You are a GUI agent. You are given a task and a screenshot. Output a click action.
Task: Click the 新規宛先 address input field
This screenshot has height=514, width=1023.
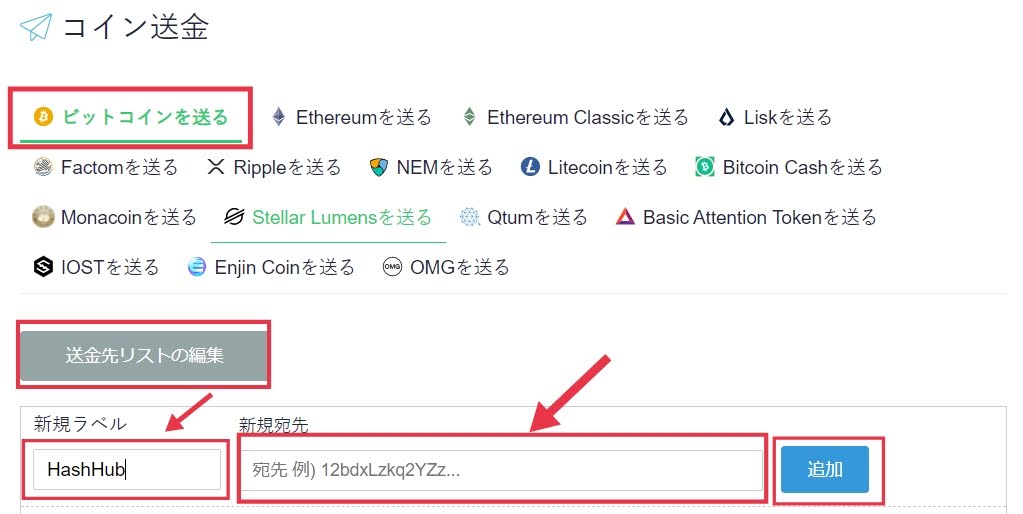pyautogui.click(x=502, y=470)
